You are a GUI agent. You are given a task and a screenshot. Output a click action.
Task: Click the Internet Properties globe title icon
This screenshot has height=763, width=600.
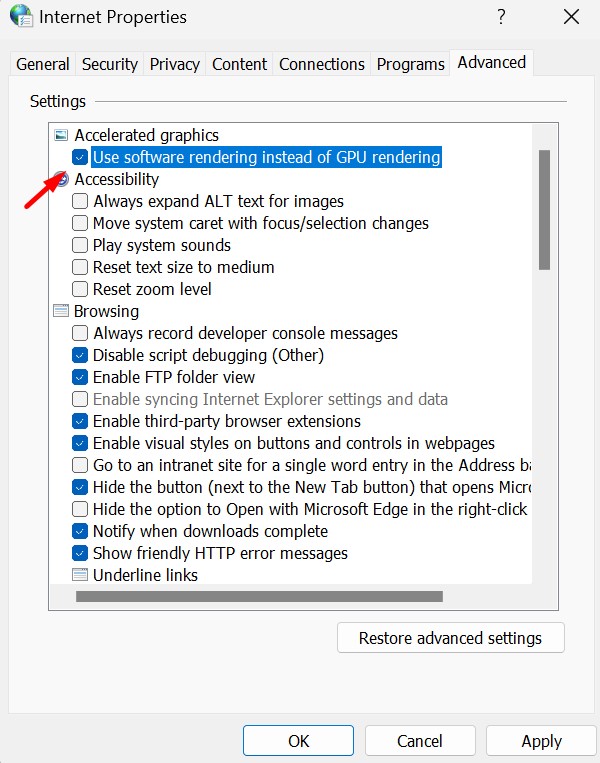(20, 17)
